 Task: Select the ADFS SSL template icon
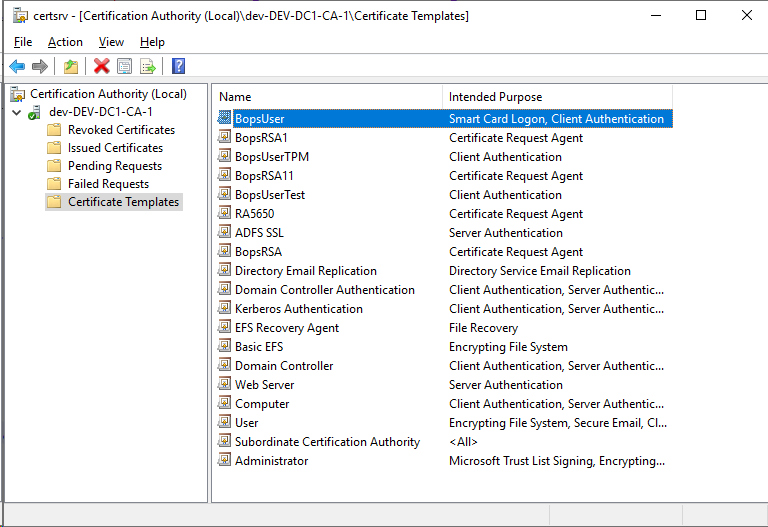pos(225,233)
